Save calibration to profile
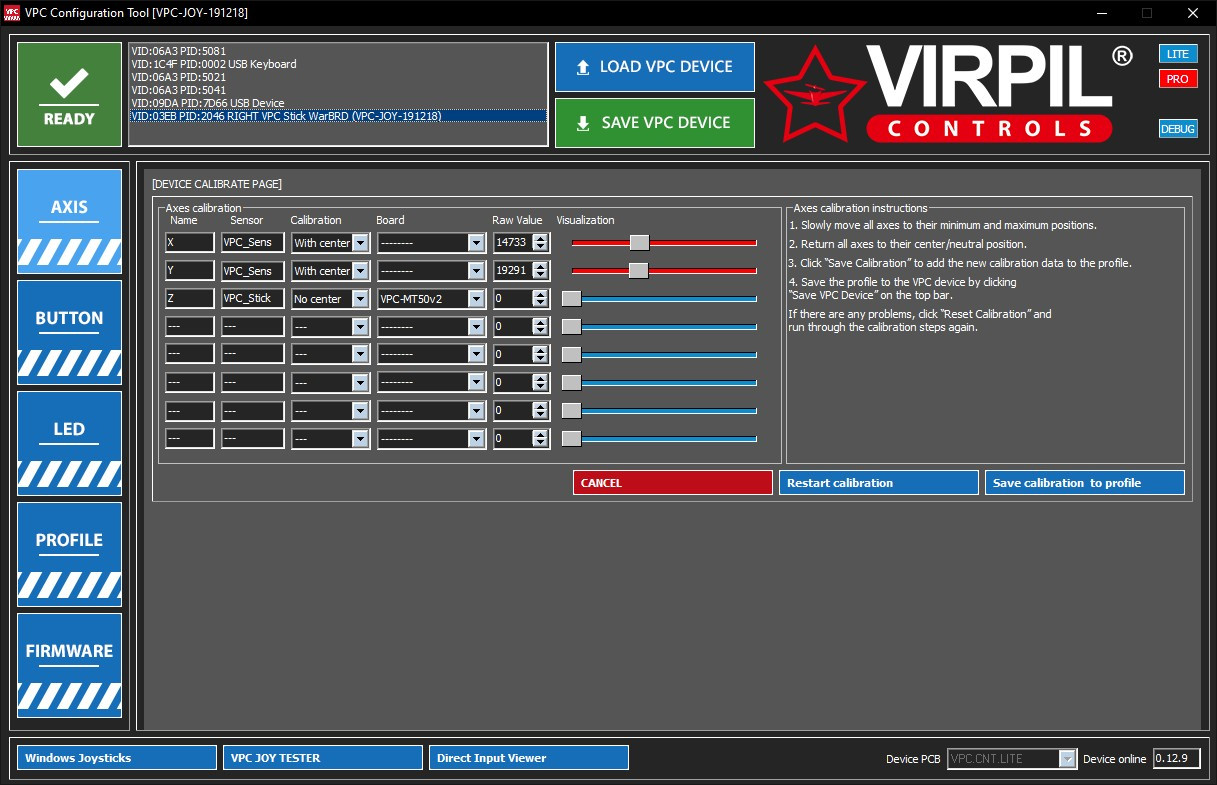 (x=1085, y=483)
